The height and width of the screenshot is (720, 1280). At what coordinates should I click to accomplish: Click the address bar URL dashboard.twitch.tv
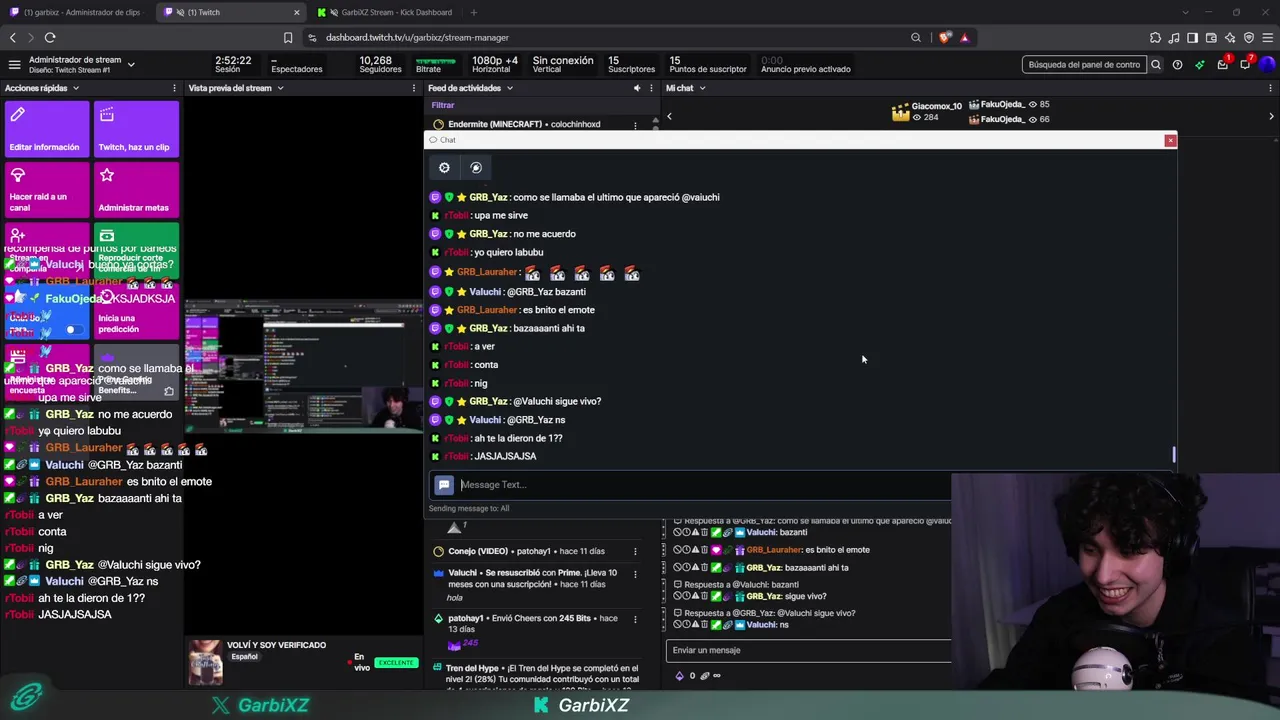coord(417,37)
